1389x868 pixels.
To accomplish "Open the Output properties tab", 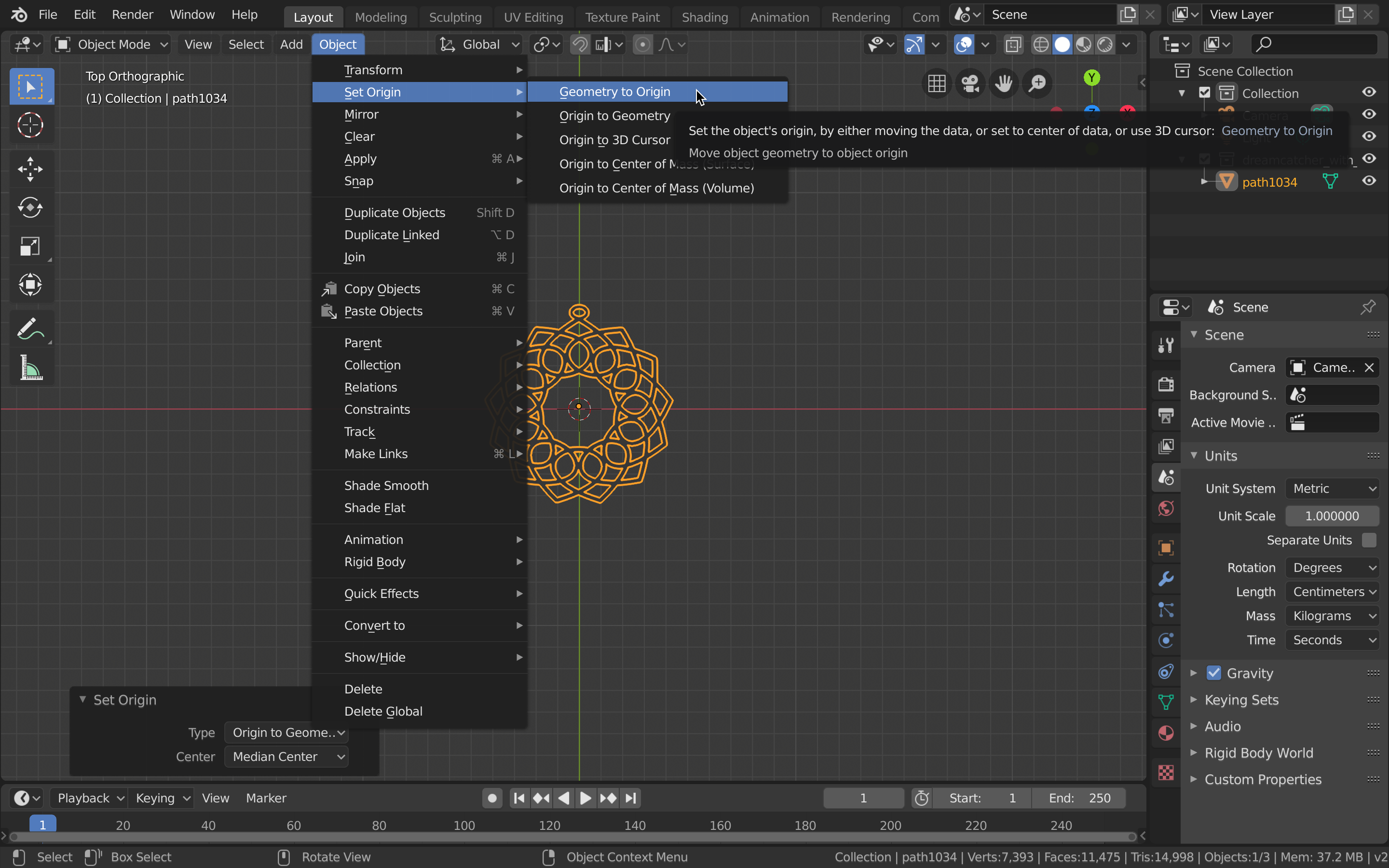I will (x=1166, y=415).
